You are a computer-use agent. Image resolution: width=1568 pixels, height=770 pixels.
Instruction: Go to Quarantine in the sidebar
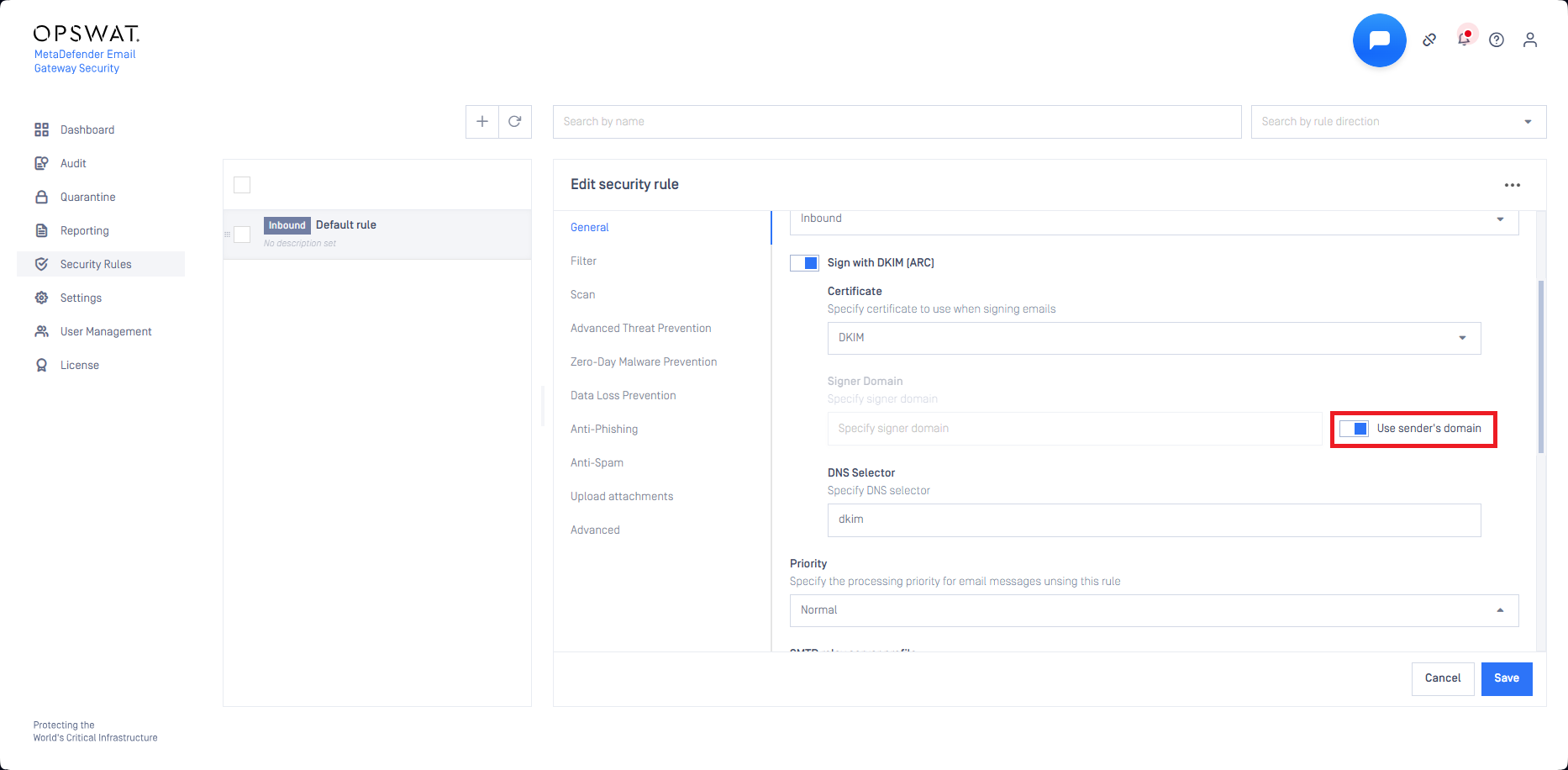87,197
